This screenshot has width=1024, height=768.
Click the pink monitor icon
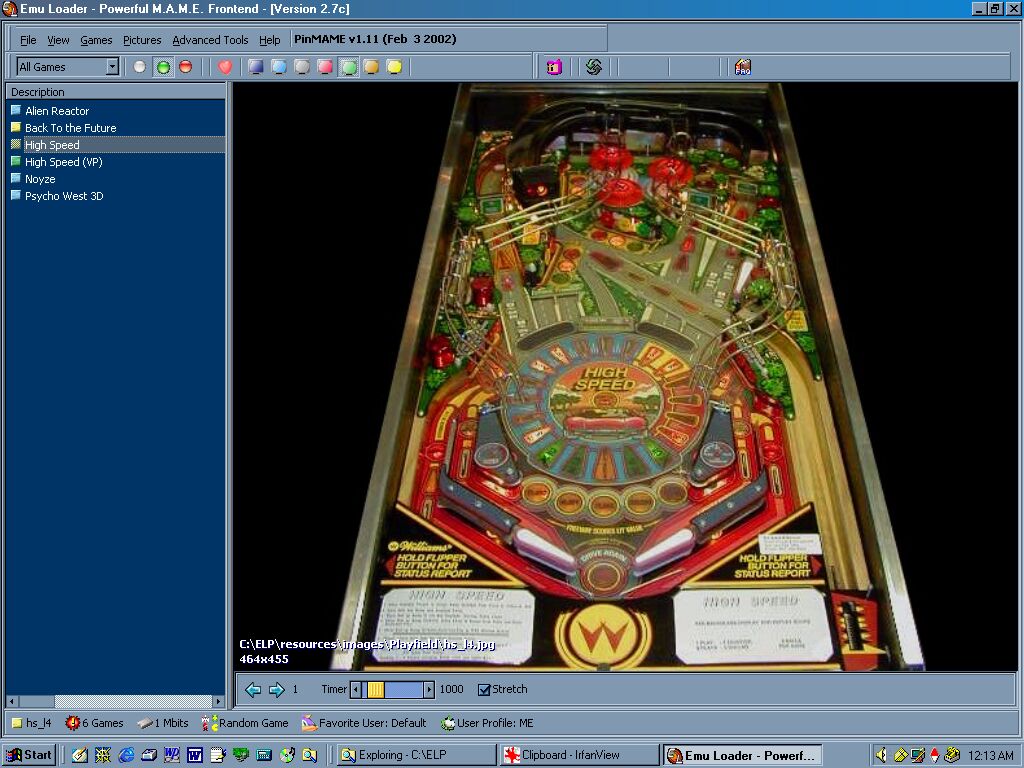pos(325,67)
